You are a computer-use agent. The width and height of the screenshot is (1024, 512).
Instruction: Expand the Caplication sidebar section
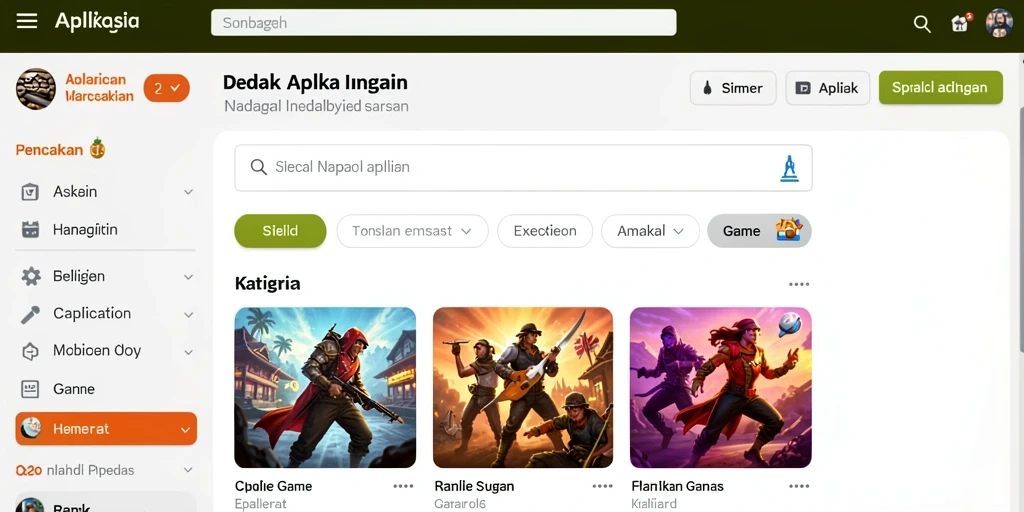(188, 315)
